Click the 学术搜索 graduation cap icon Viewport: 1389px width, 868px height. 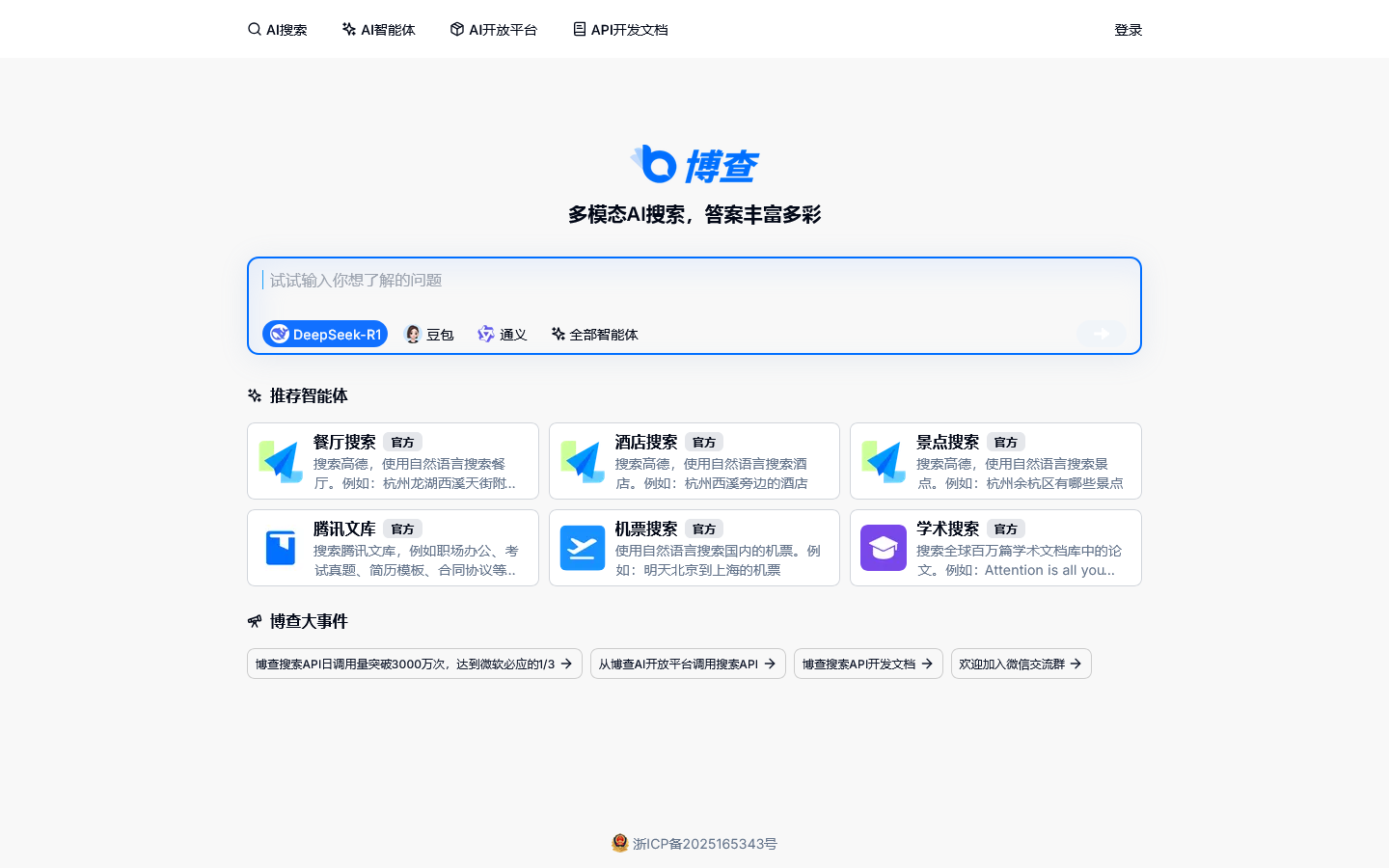click(884, 548)
